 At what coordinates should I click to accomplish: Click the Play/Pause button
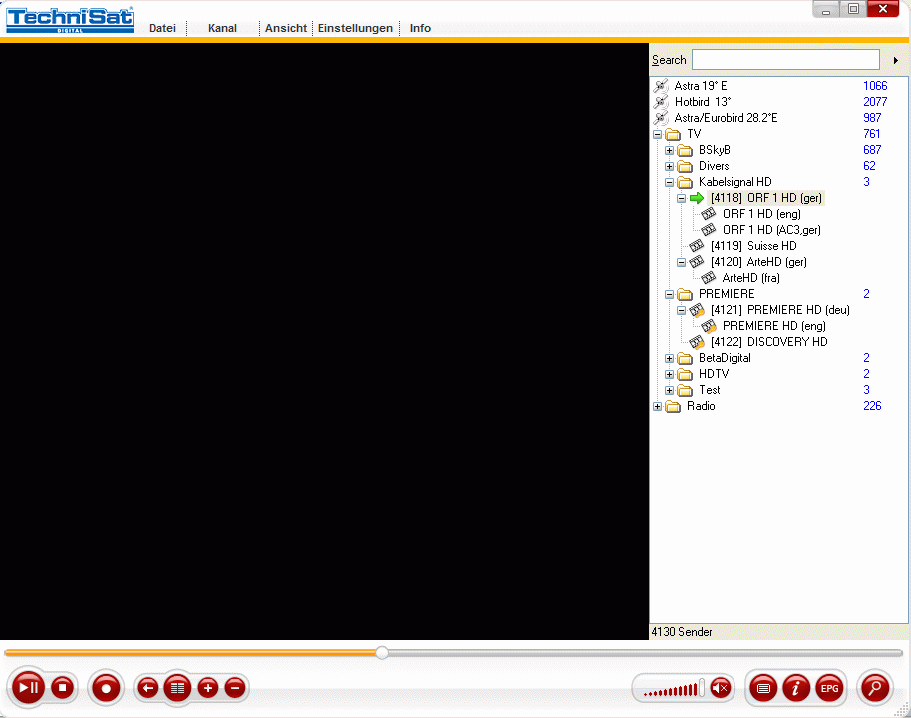coord(28,688)
